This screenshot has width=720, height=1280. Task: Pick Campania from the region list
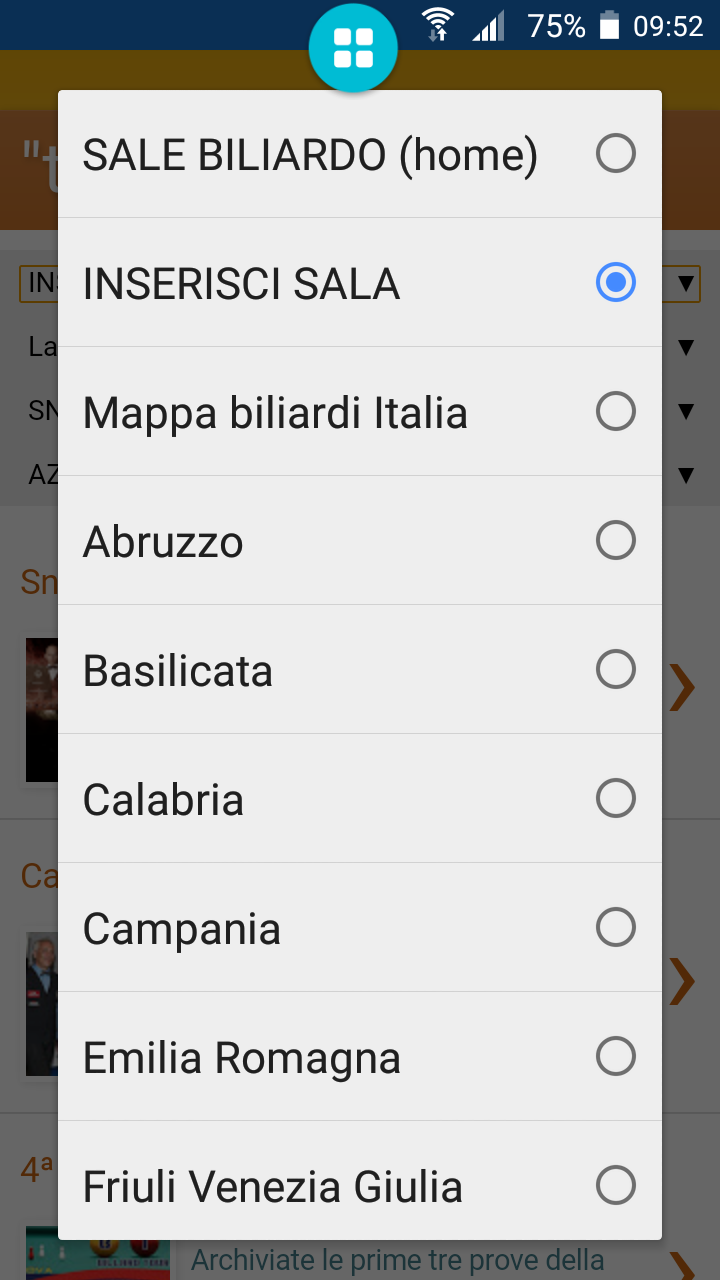click(360, 928)
